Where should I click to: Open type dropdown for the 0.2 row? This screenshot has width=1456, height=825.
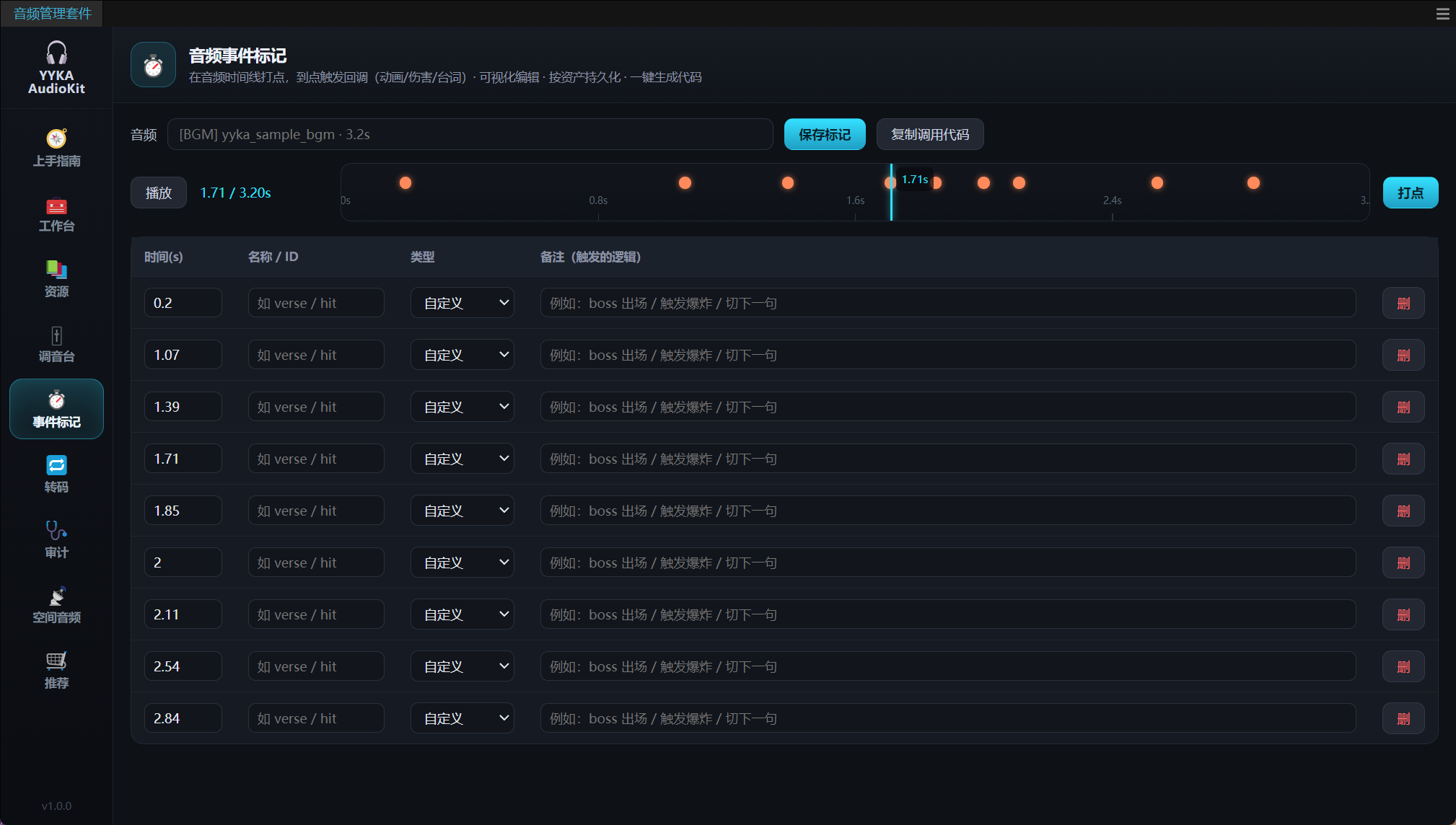(x=462, y=303)
